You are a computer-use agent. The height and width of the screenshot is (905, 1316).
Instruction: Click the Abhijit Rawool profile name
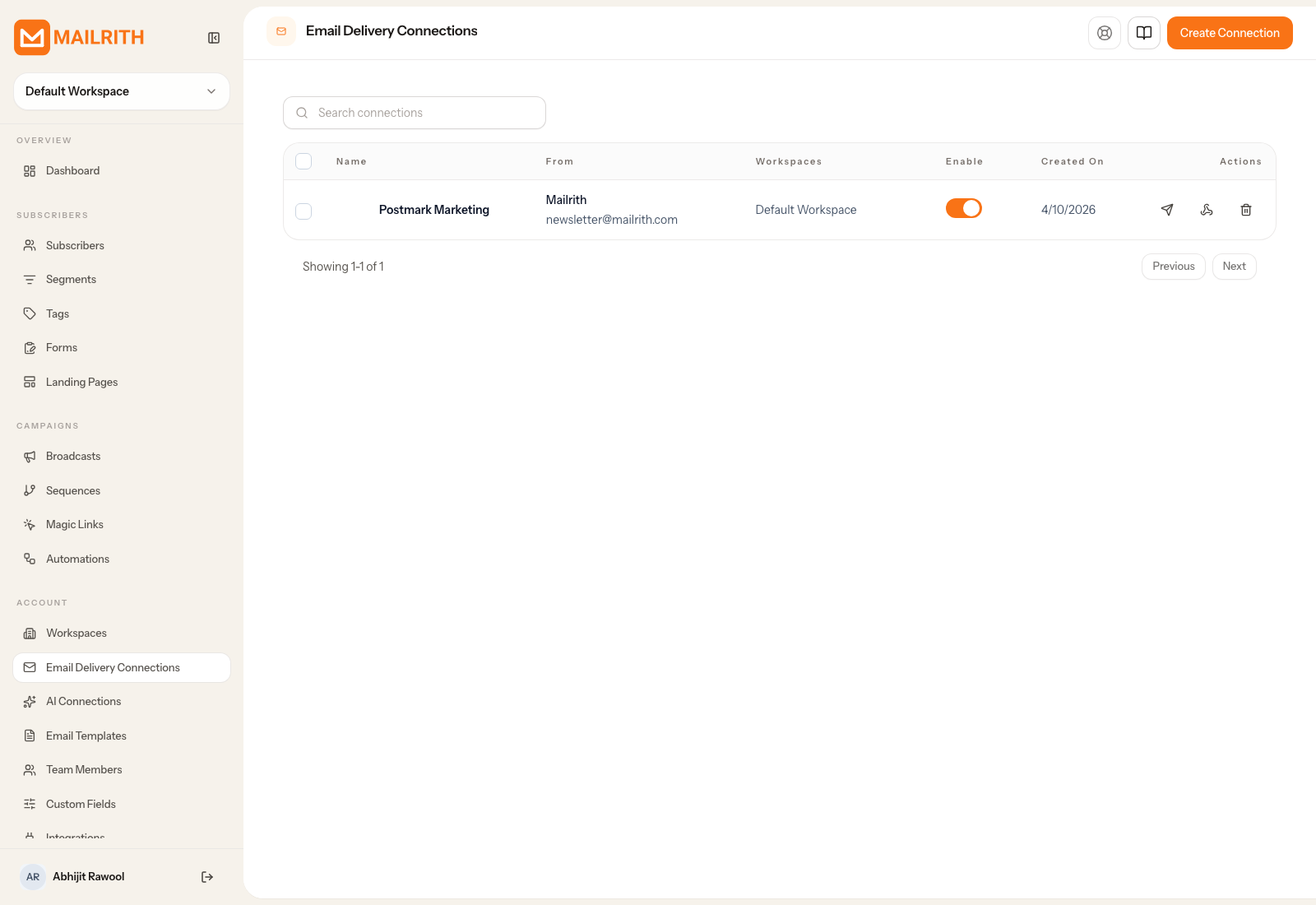(x=89, y=877)
